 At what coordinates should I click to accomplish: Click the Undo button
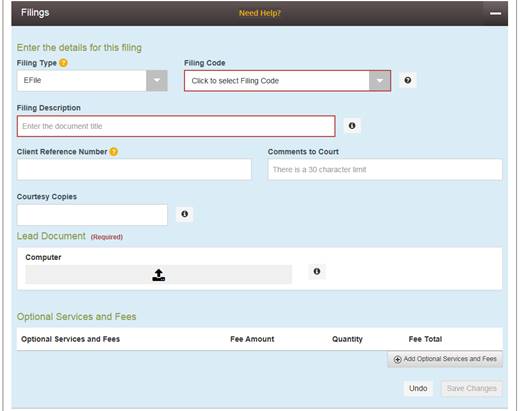pyautogui.click(x=418, y=388)
